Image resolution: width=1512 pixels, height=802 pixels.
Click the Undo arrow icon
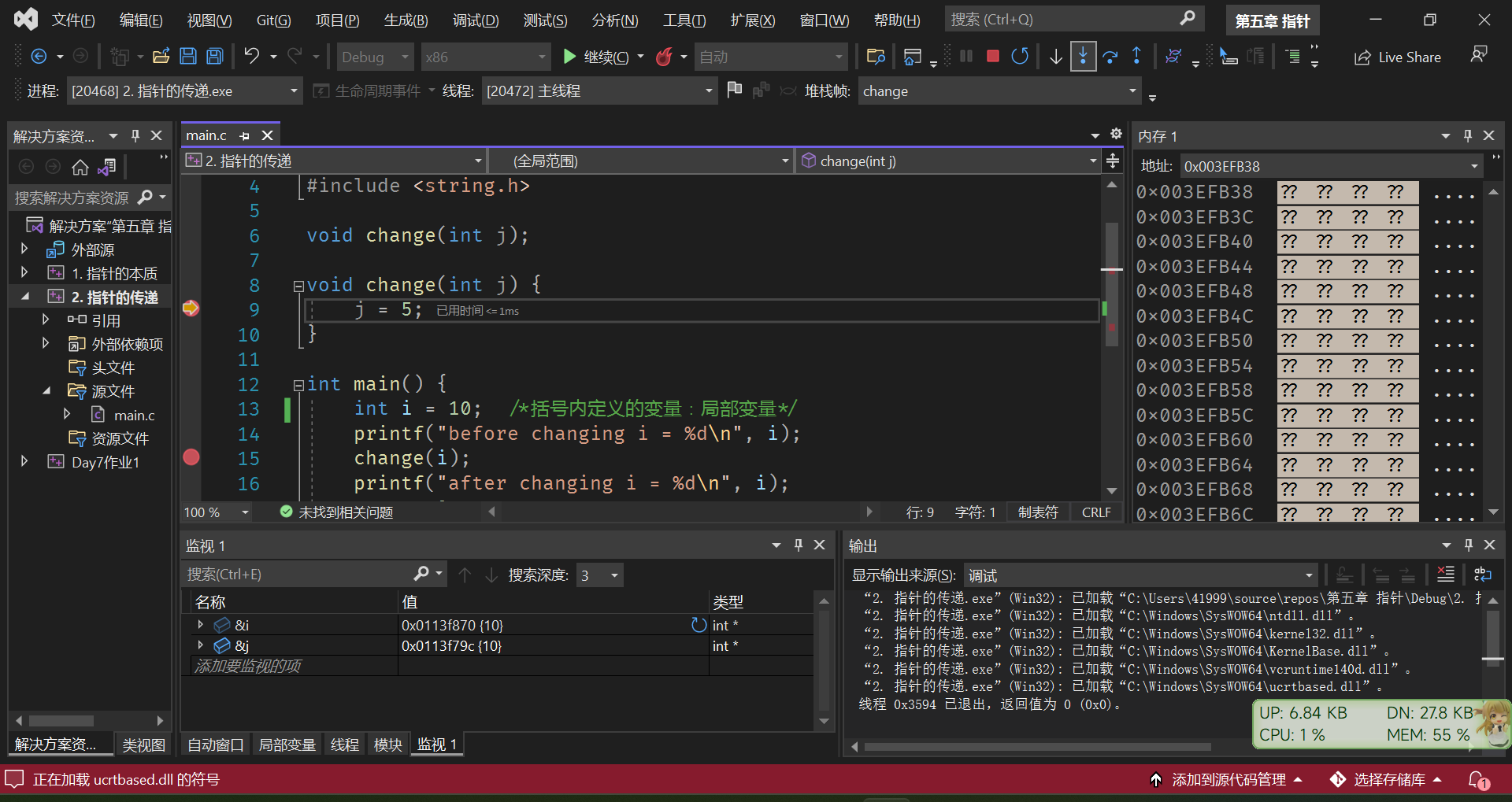coord(251,57)
